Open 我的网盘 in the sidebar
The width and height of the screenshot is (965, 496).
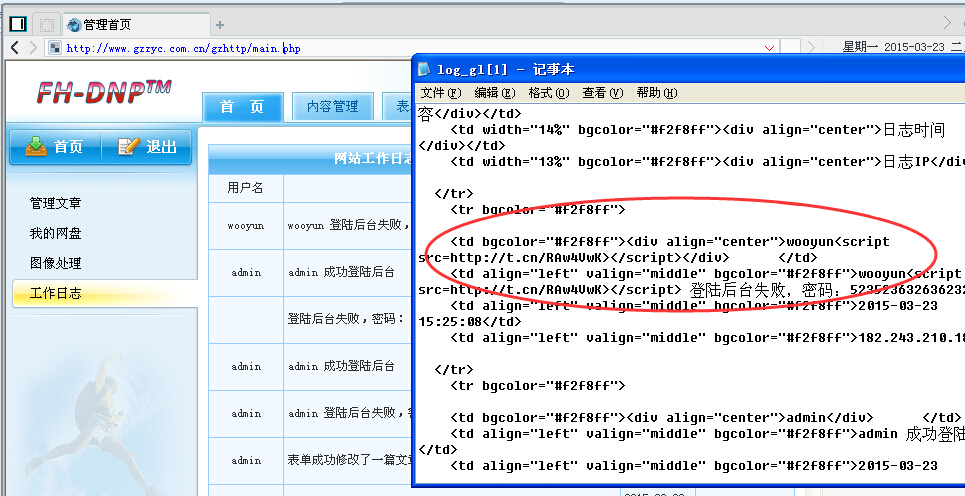point(55,233)
